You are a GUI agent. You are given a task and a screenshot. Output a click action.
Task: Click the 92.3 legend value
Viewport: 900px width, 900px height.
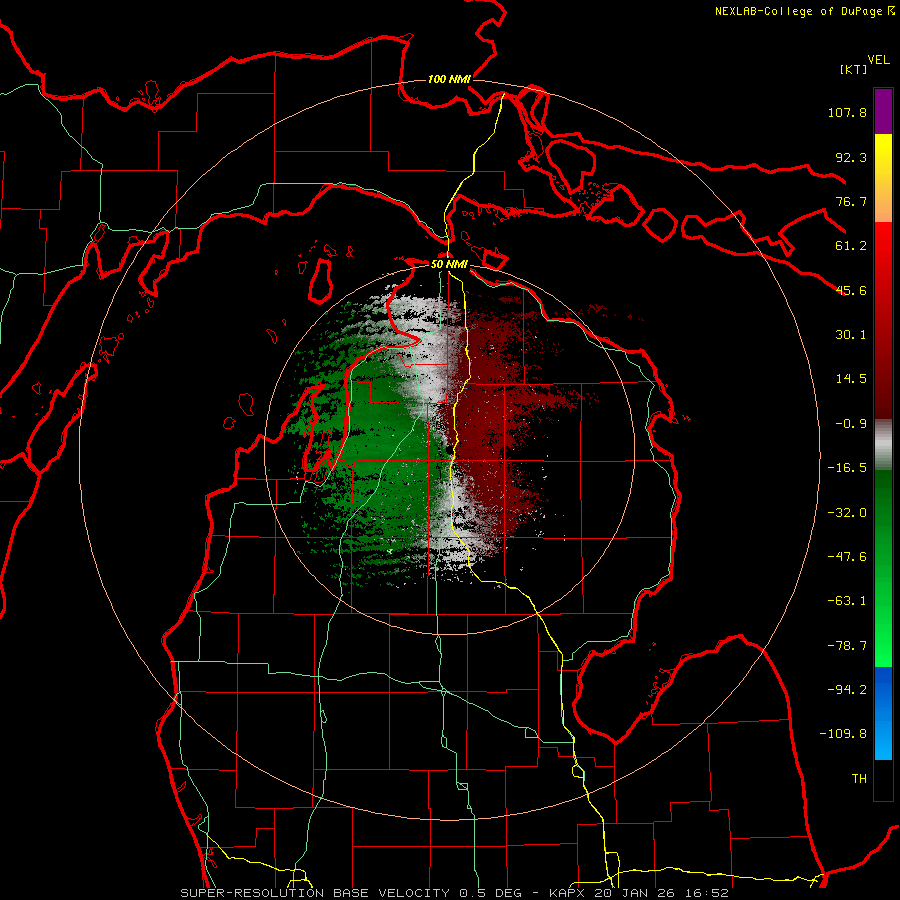click(851, 157)
